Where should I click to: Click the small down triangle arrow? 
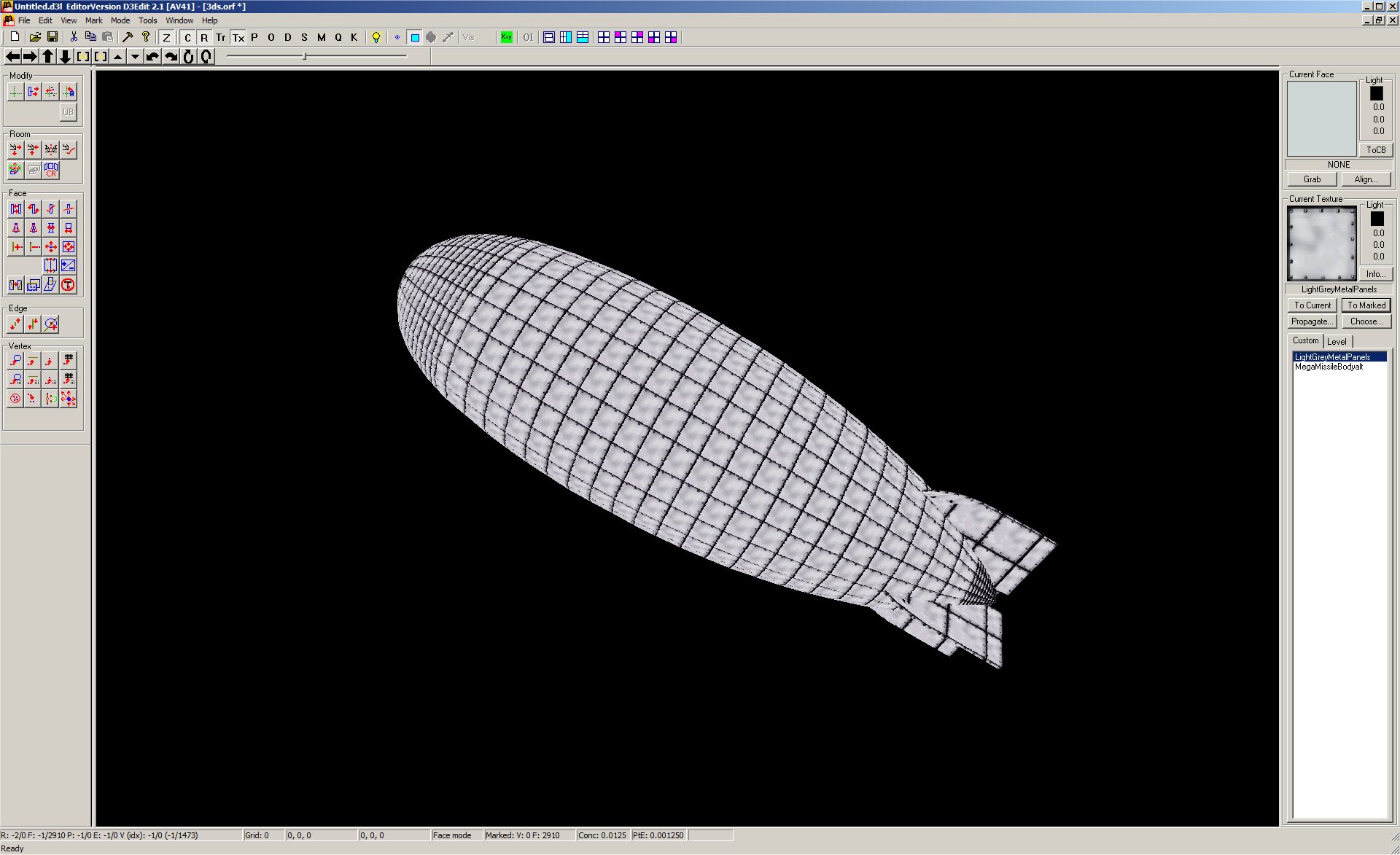click(135, 56)
